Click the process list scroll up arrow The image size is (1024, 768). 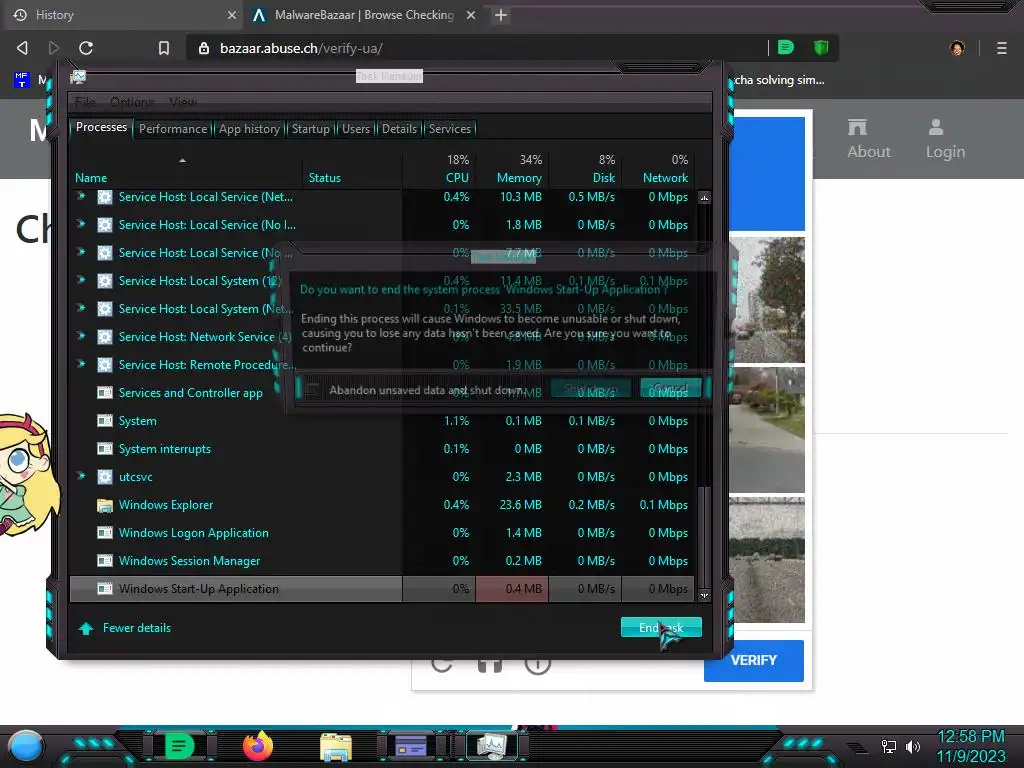click(704, 197)
